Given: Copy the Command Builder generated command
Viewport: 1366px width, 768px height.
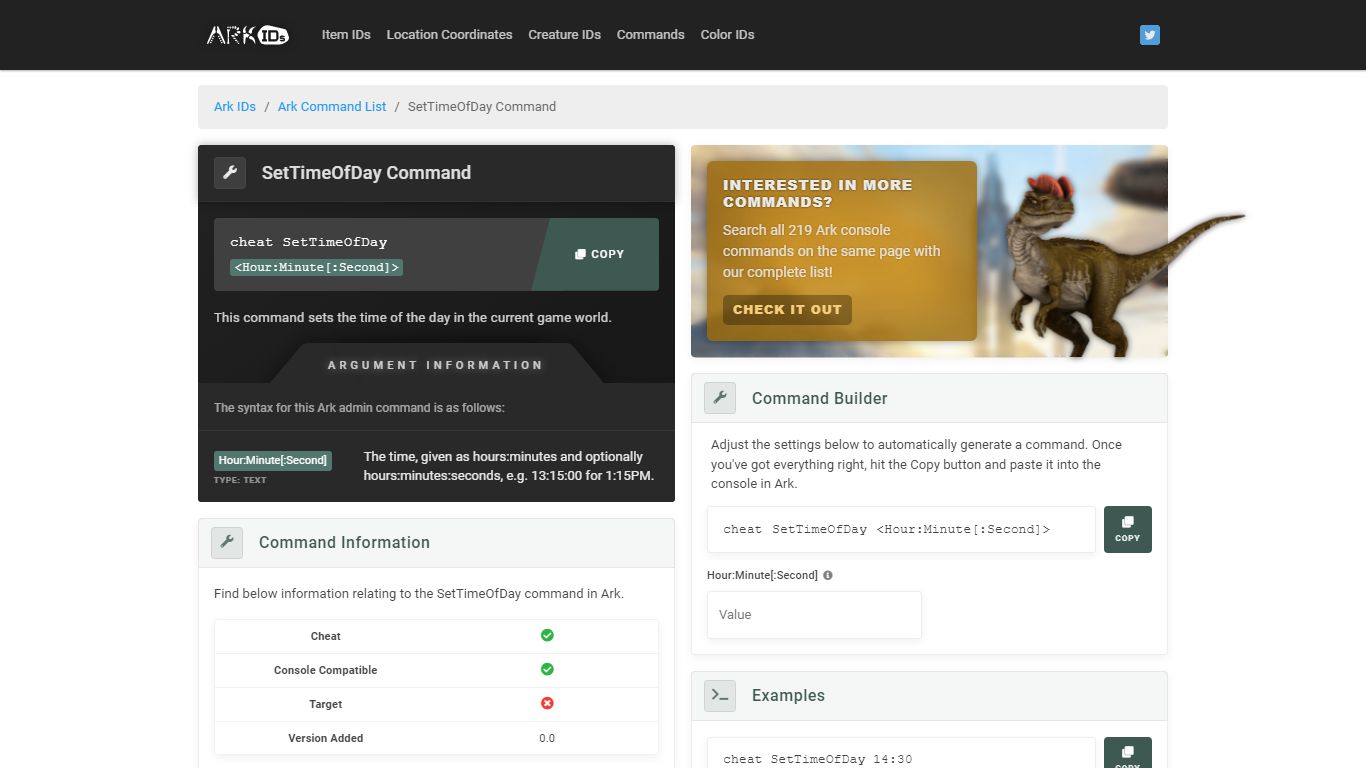Looking at the screenshot, I should 1128,529.
